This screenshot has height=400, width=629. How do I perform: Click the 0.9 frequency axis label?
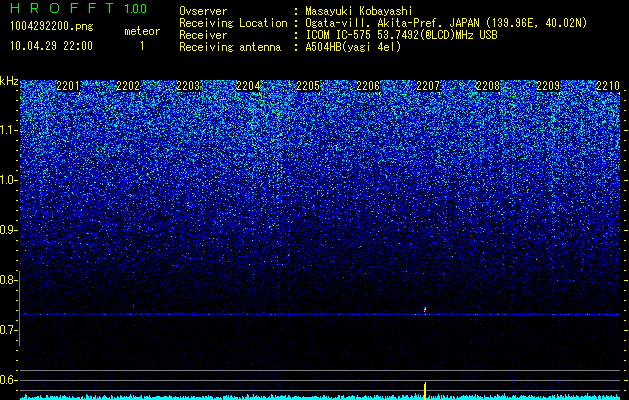tap(8, 230)
